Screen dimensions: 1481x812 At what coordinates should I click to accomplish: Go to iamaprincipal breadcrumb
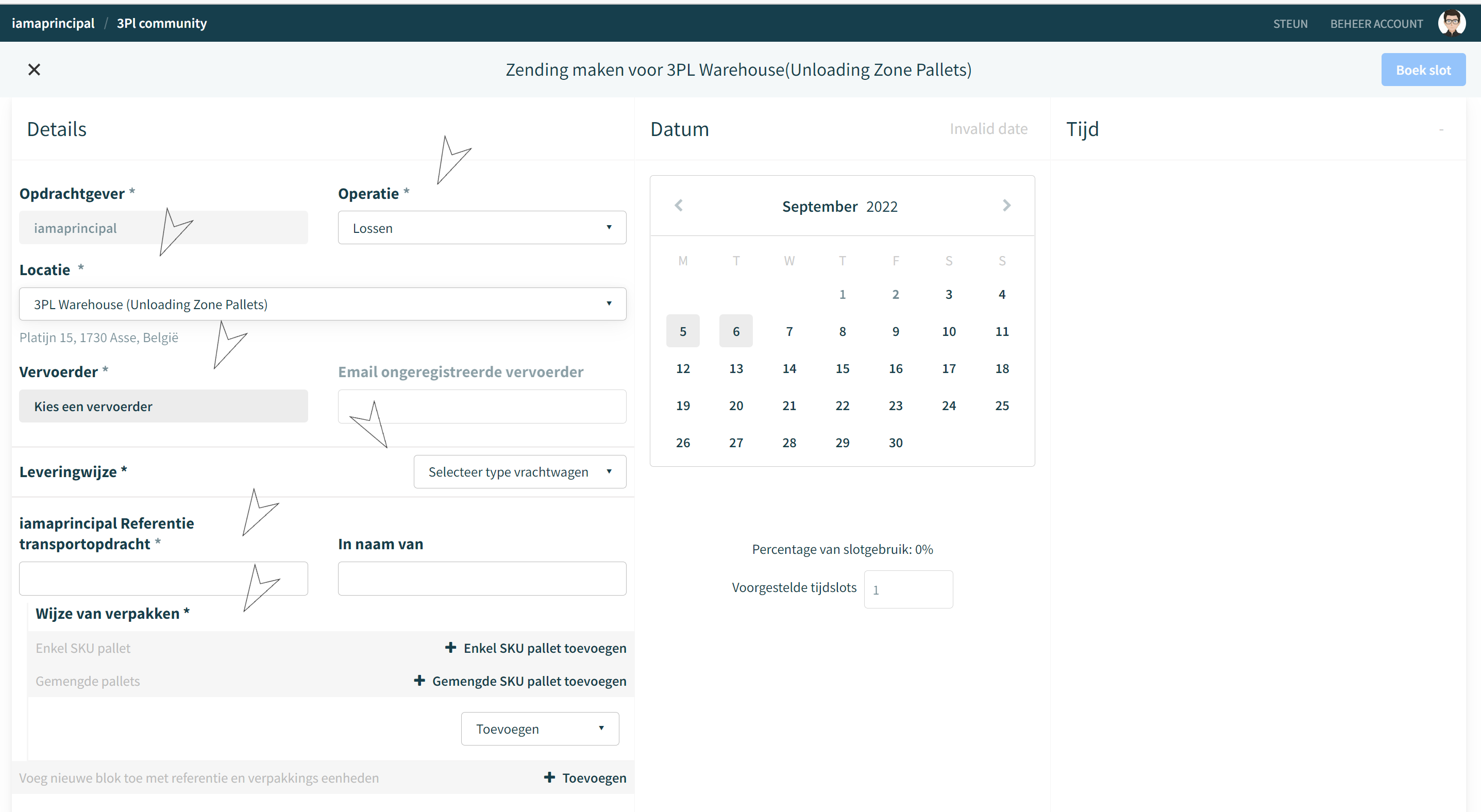click(53, 23)
